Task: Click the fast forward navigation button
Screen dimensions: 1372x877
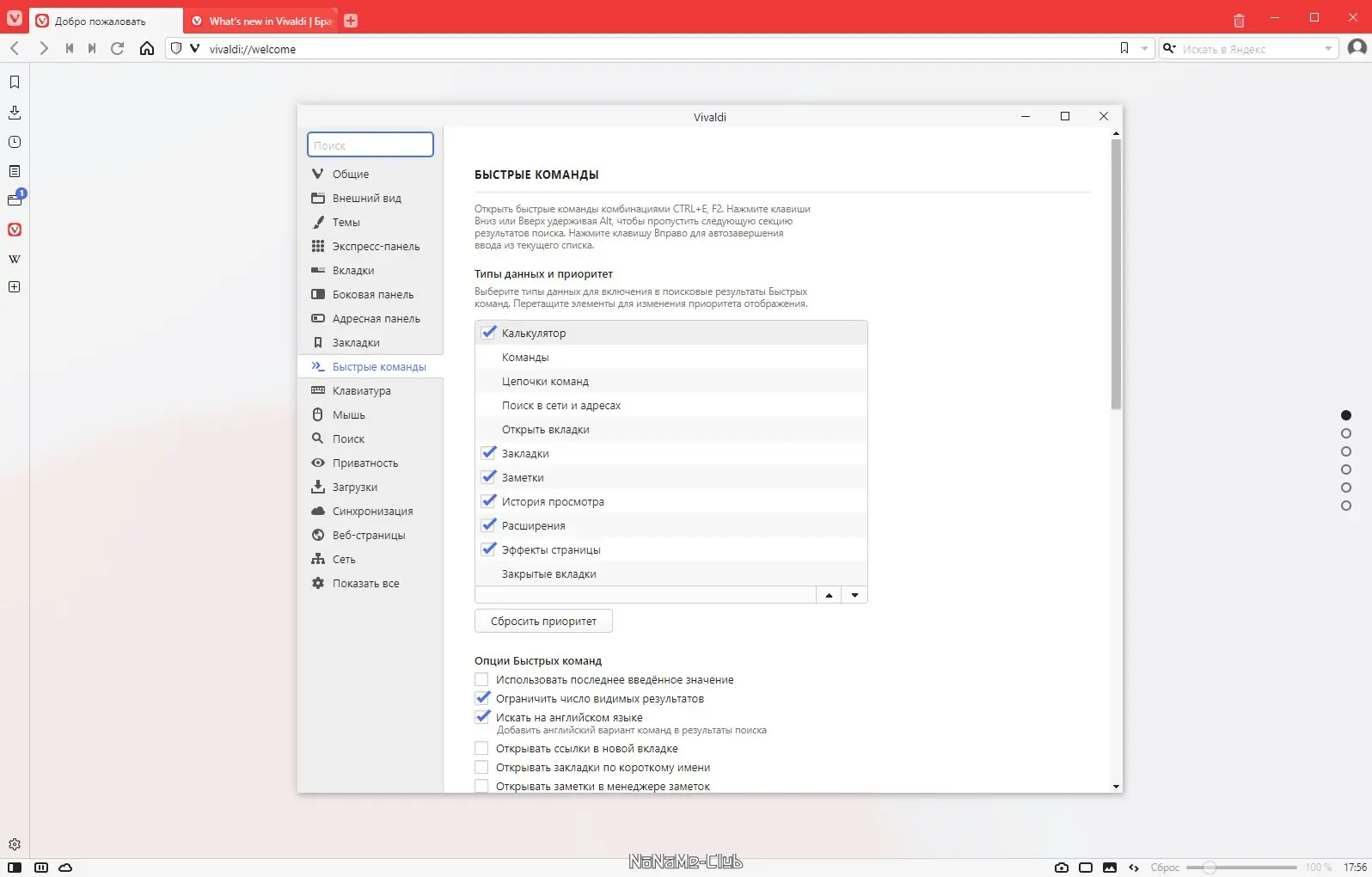Action: 92,48
